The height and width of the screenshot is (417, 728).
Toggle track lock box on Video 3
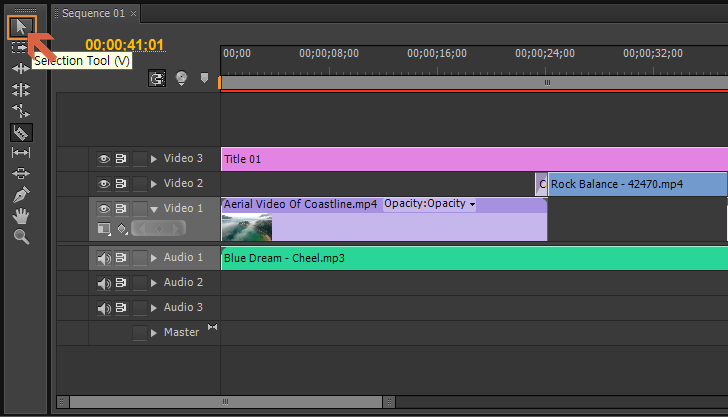140,159
